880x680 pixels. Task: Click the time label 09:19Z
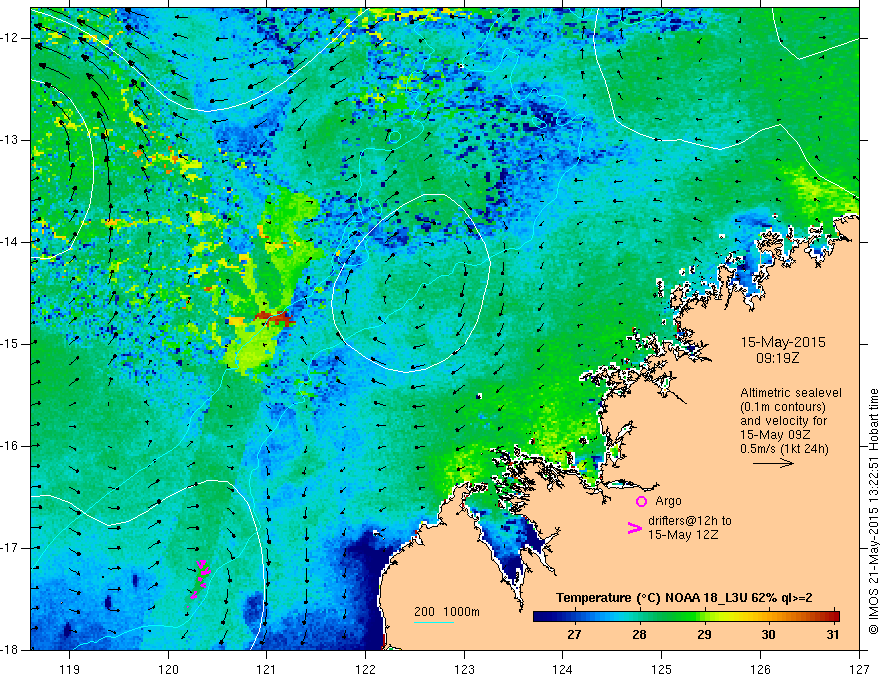pyautogui.click(x=777, y=357)
